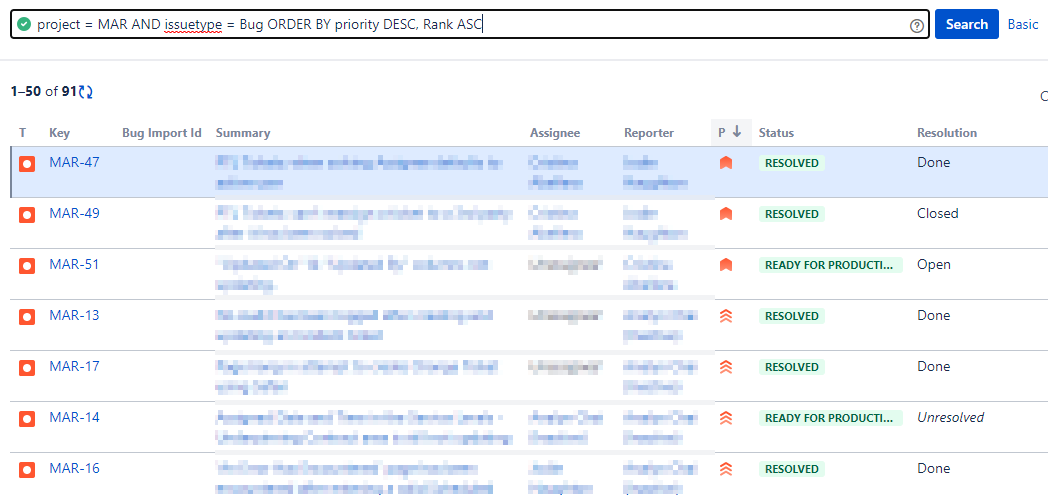The width and height of the screenshot is (1048, 495).
Task: Click the Bug type icon for MAR-13
Action: pos(27,317)
